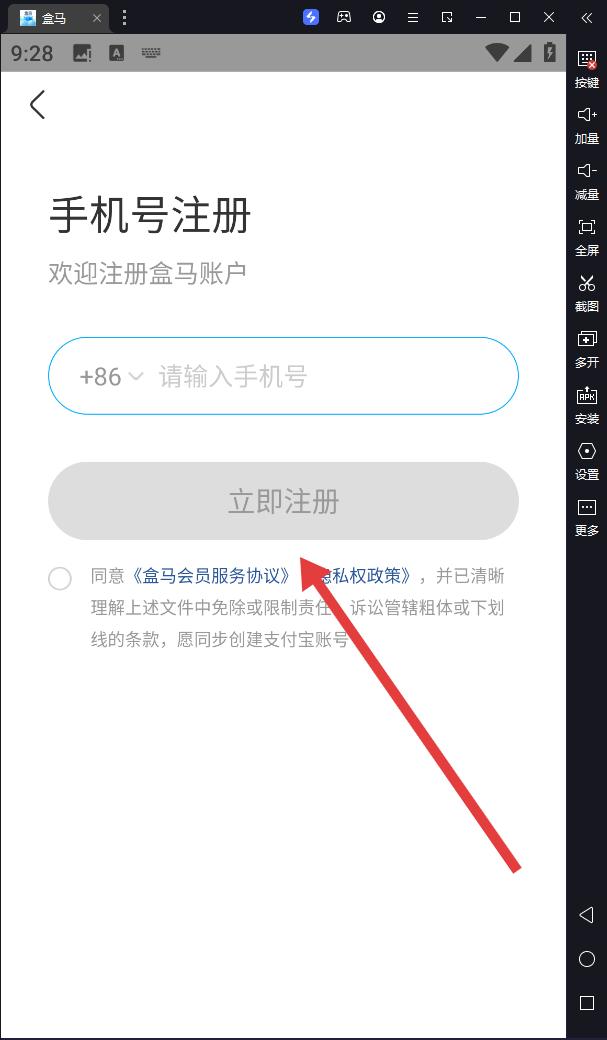
Task: Select the 盒马 app tab
Action: [x=56, y=18]
